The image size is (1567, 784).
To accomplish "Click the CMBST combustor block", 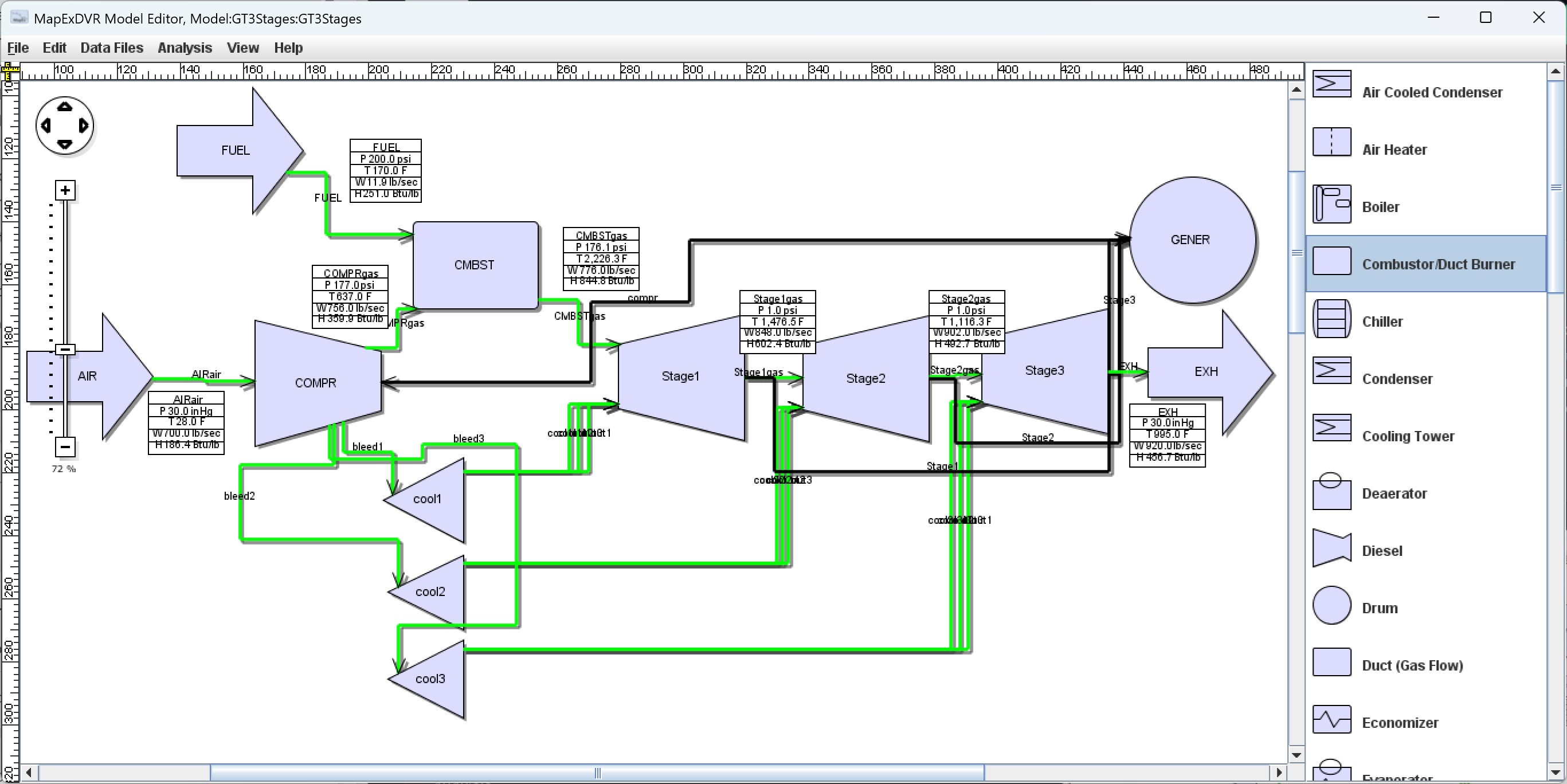I will pyautogui.click(x=476, y=265).
